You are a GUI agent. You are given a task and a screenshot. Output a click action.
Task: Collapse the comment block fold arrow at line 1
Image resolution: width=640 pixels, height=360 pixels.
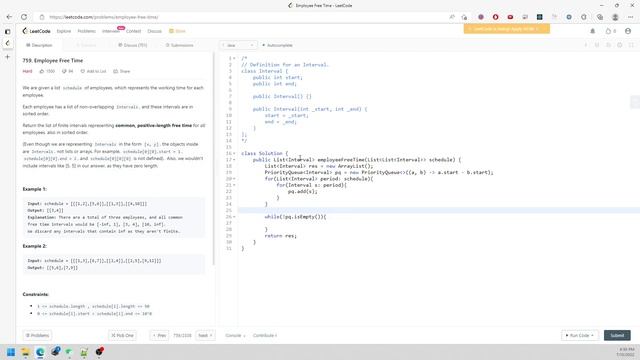click(x=234, y=58)
